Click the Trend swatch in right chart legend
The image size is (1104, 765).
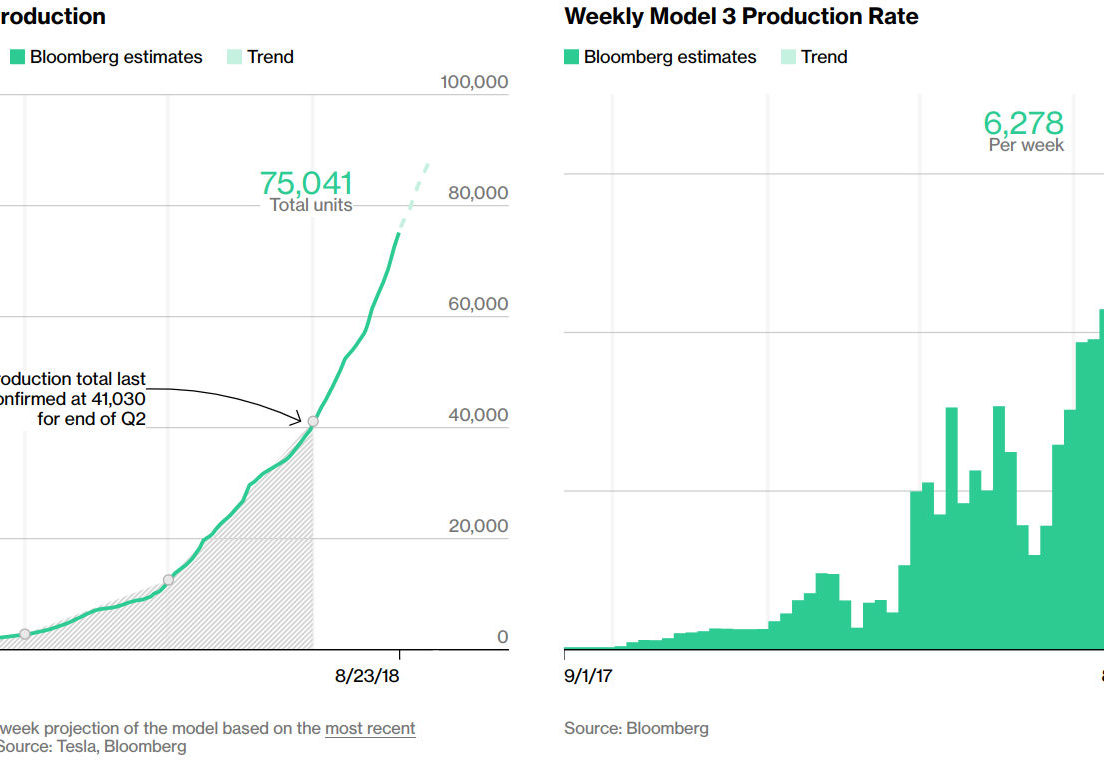[x=789, y=57]
